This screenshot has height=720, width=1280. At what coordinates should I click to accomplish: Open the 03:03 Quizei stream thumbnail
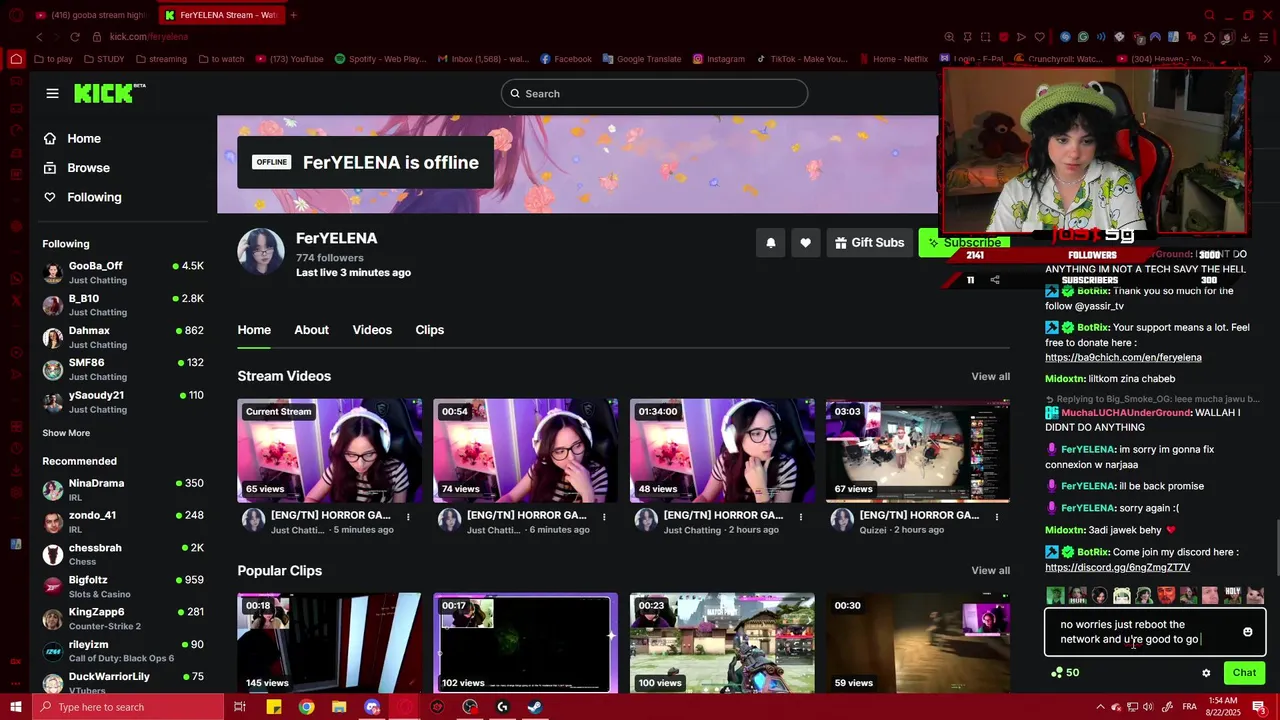918,450
